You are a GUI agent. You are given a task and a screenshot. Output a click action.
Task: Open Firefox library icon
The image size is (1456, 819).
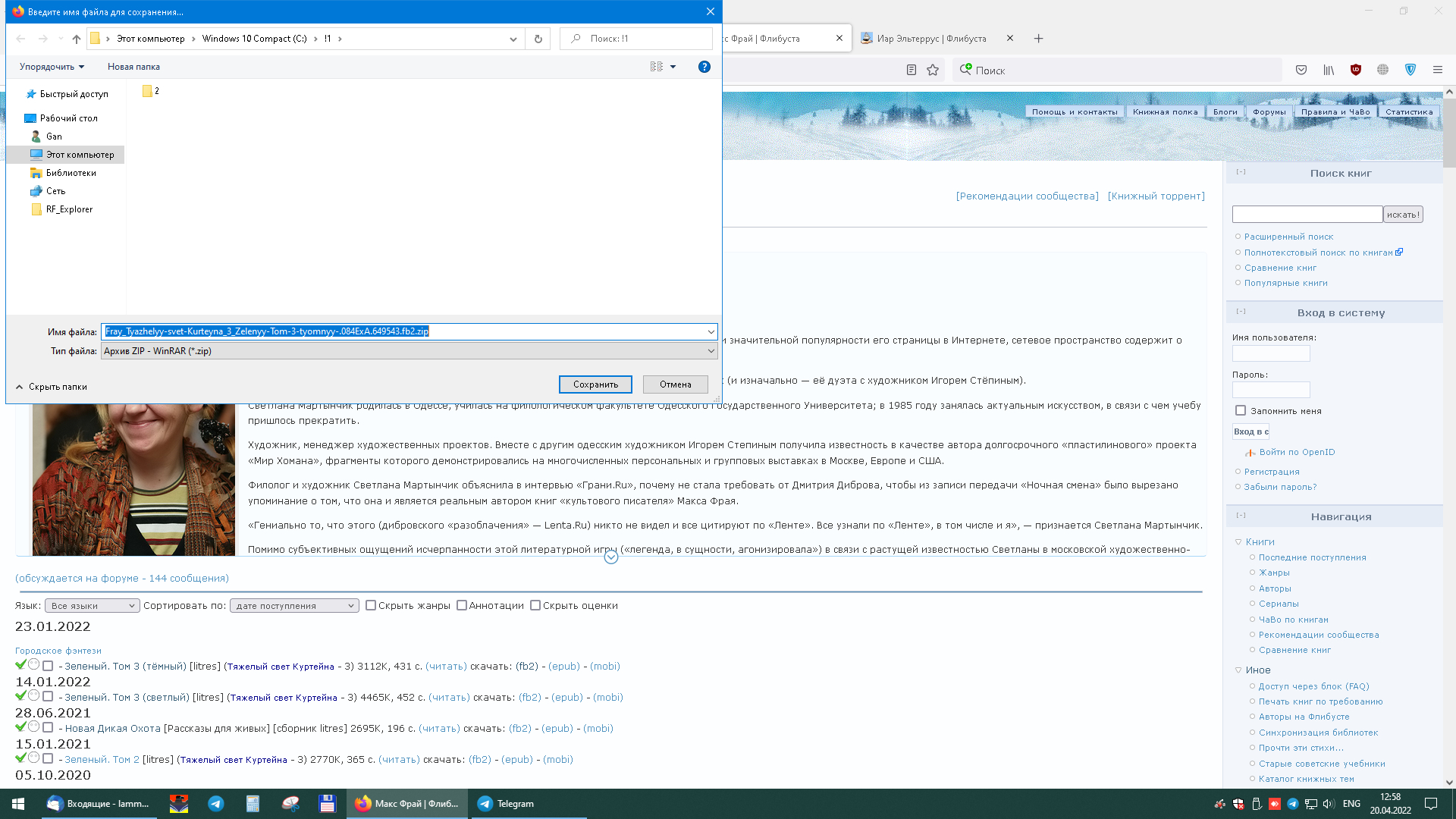point(1329,70)
